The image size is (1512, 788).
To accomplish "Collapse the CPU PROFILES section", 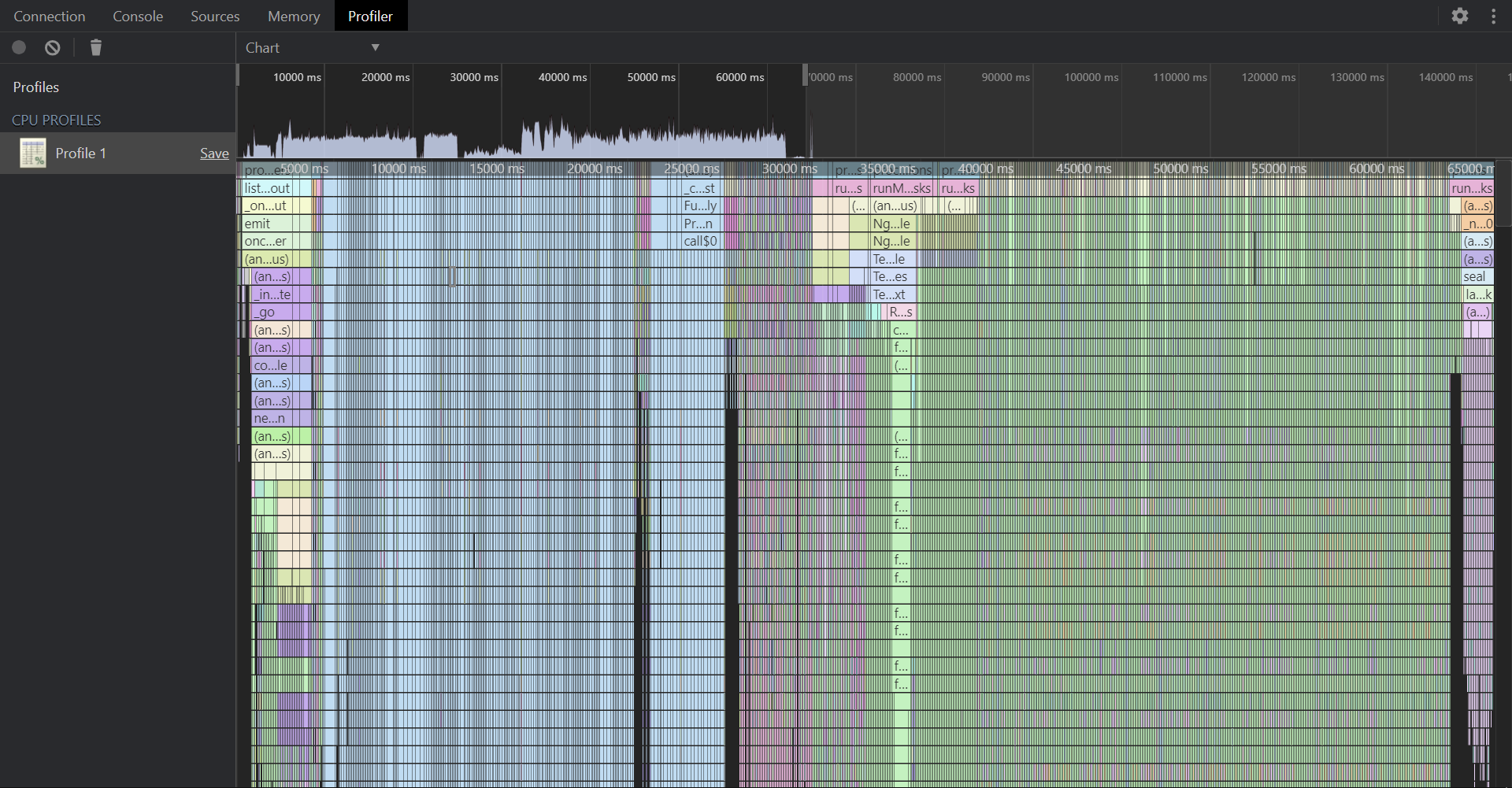I will [57, 120].
